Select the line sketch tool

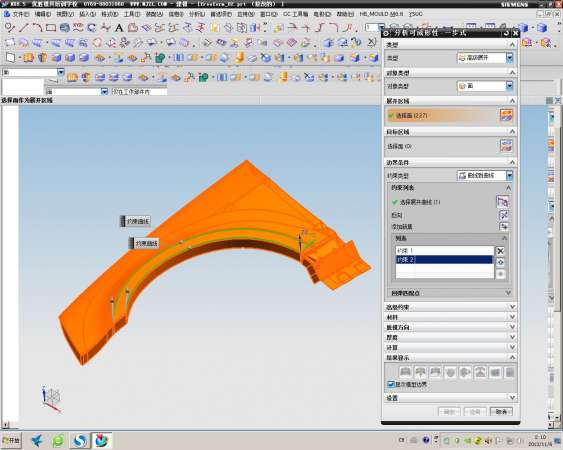24,27
